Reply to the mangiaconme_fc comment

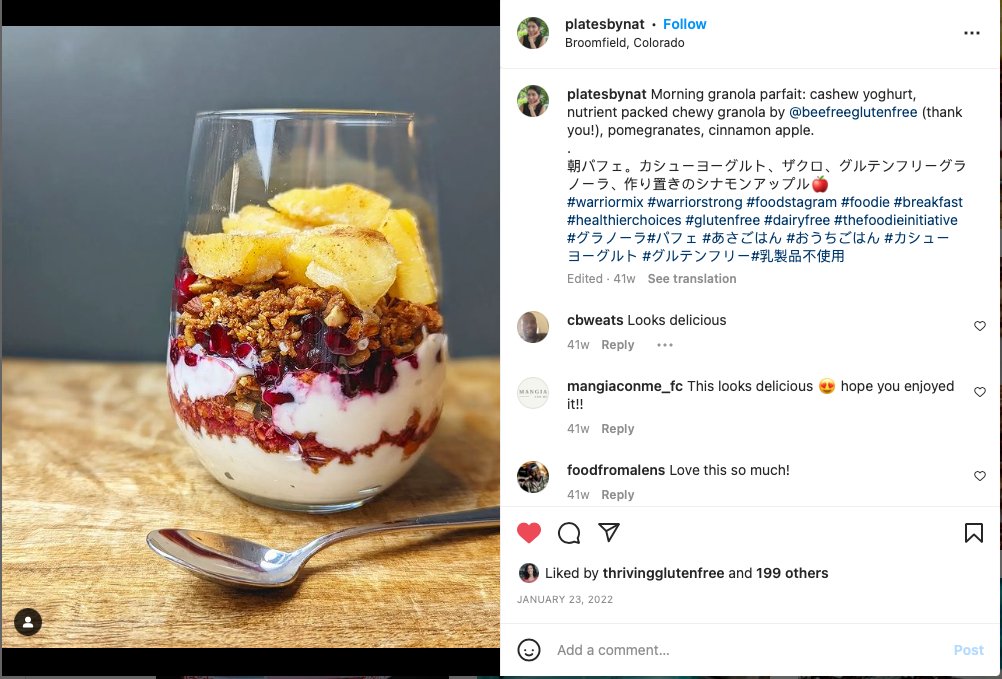[617, 429]
